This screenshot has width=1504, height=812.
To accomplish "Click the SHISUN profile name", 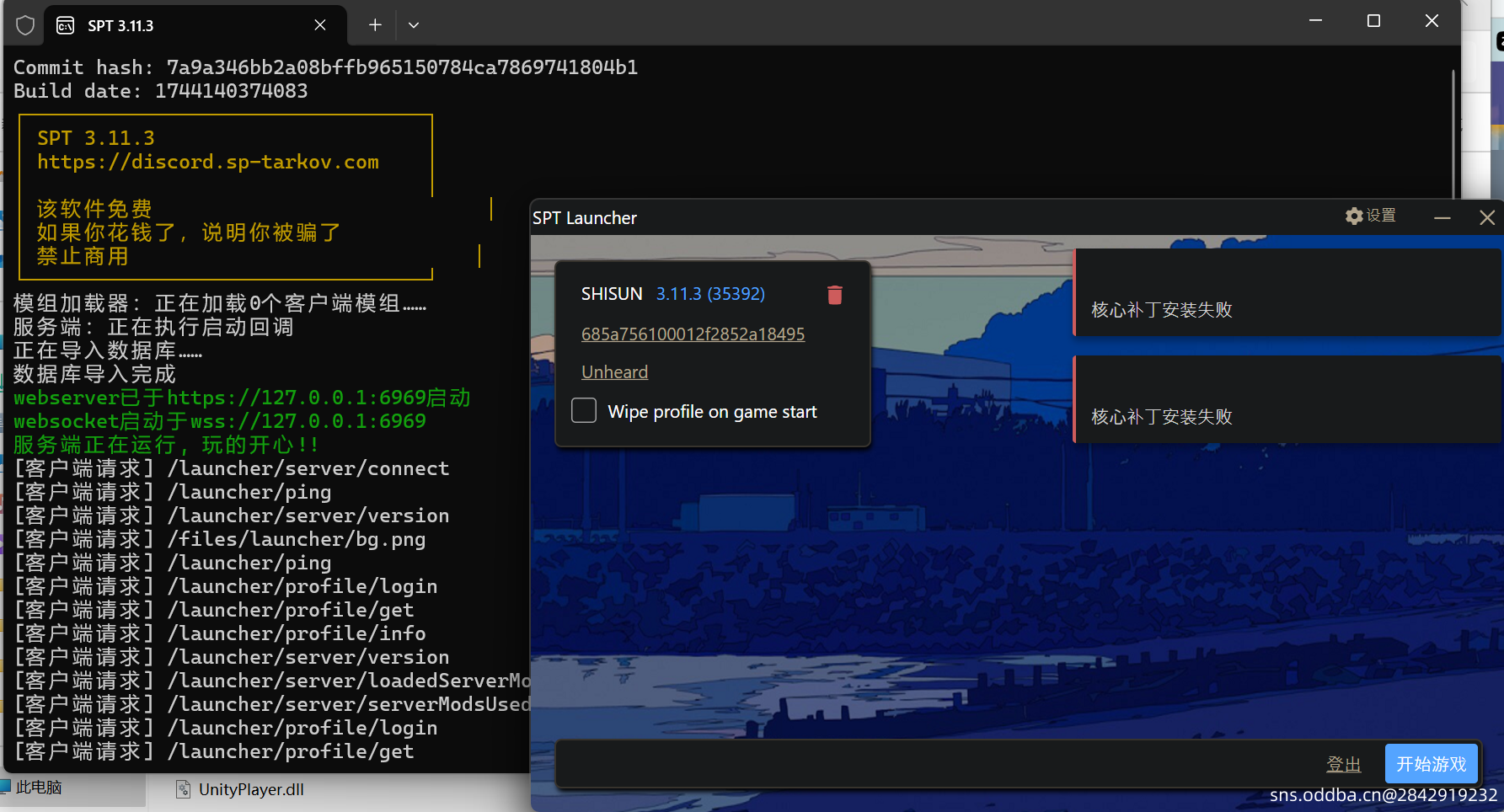I will click(x=612, y=294).
